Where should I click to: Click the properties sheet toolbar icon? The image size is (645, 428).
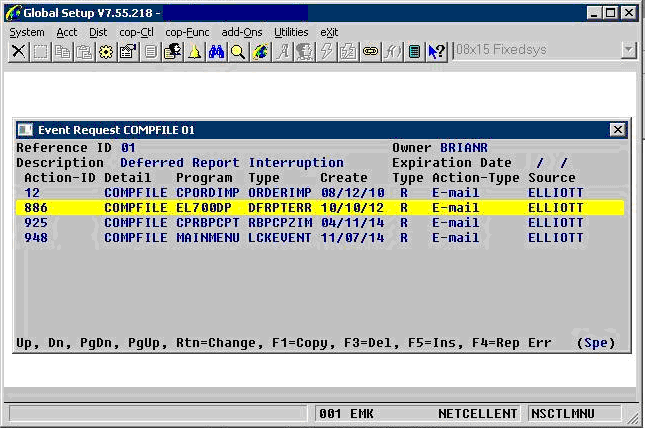point(128,51)
